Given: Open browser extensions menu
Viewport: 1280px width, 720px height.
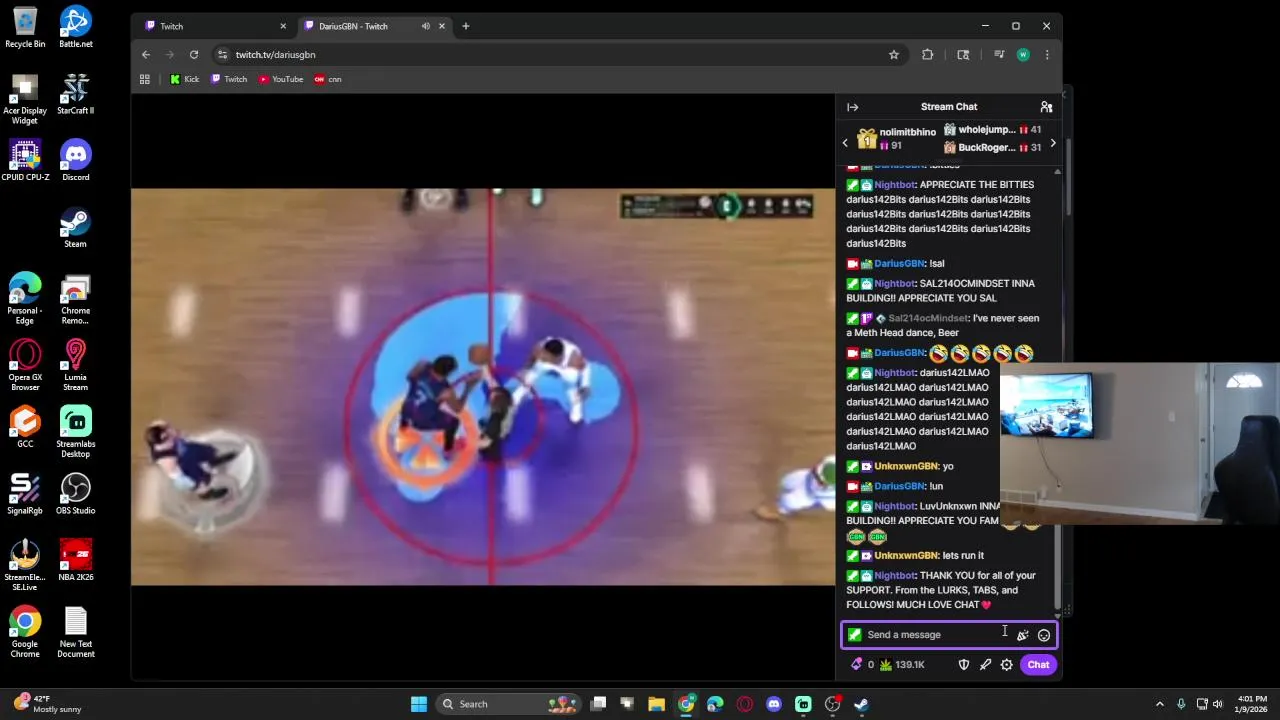Looking at the screenshot, I should [928, 55].
